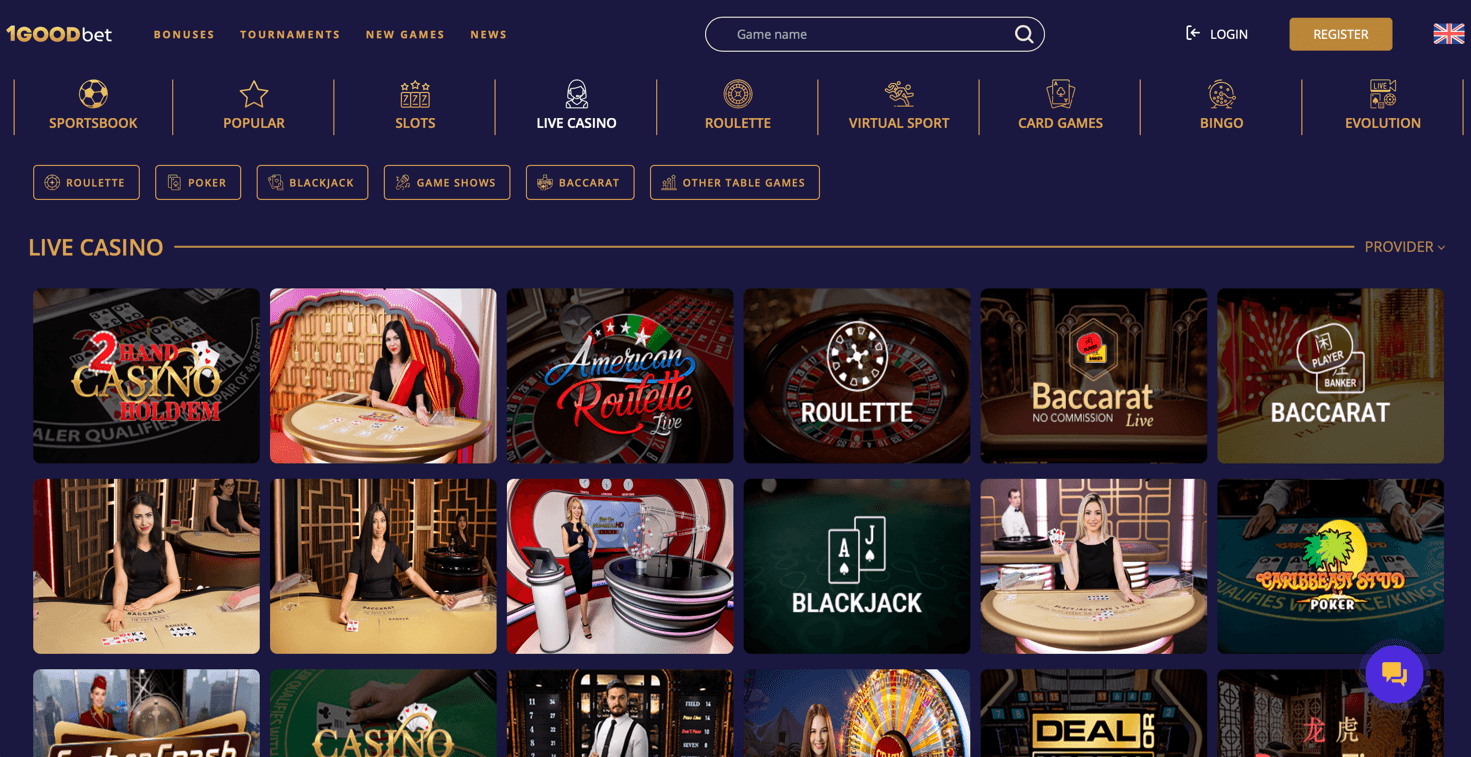Open the Caribbean Stud Poker game
This screenshot has width=1471, height=757.
pyautogui.click(x=1330, y=566)
